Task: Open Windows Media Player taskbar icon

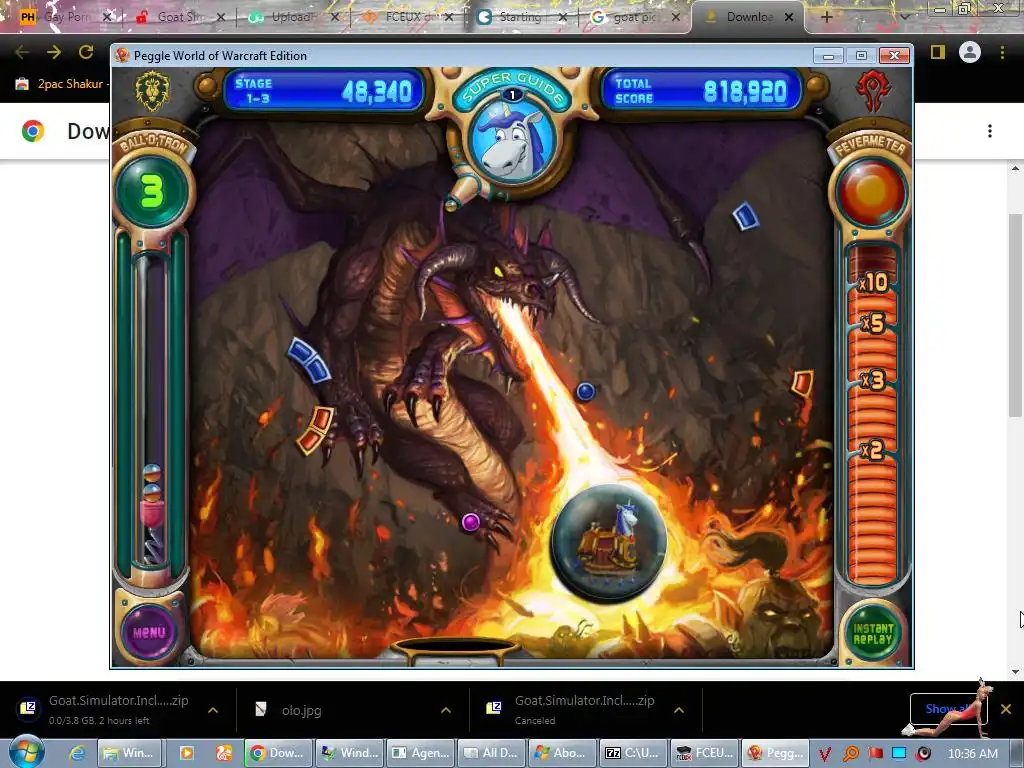Action: click(x=187, y=753)
